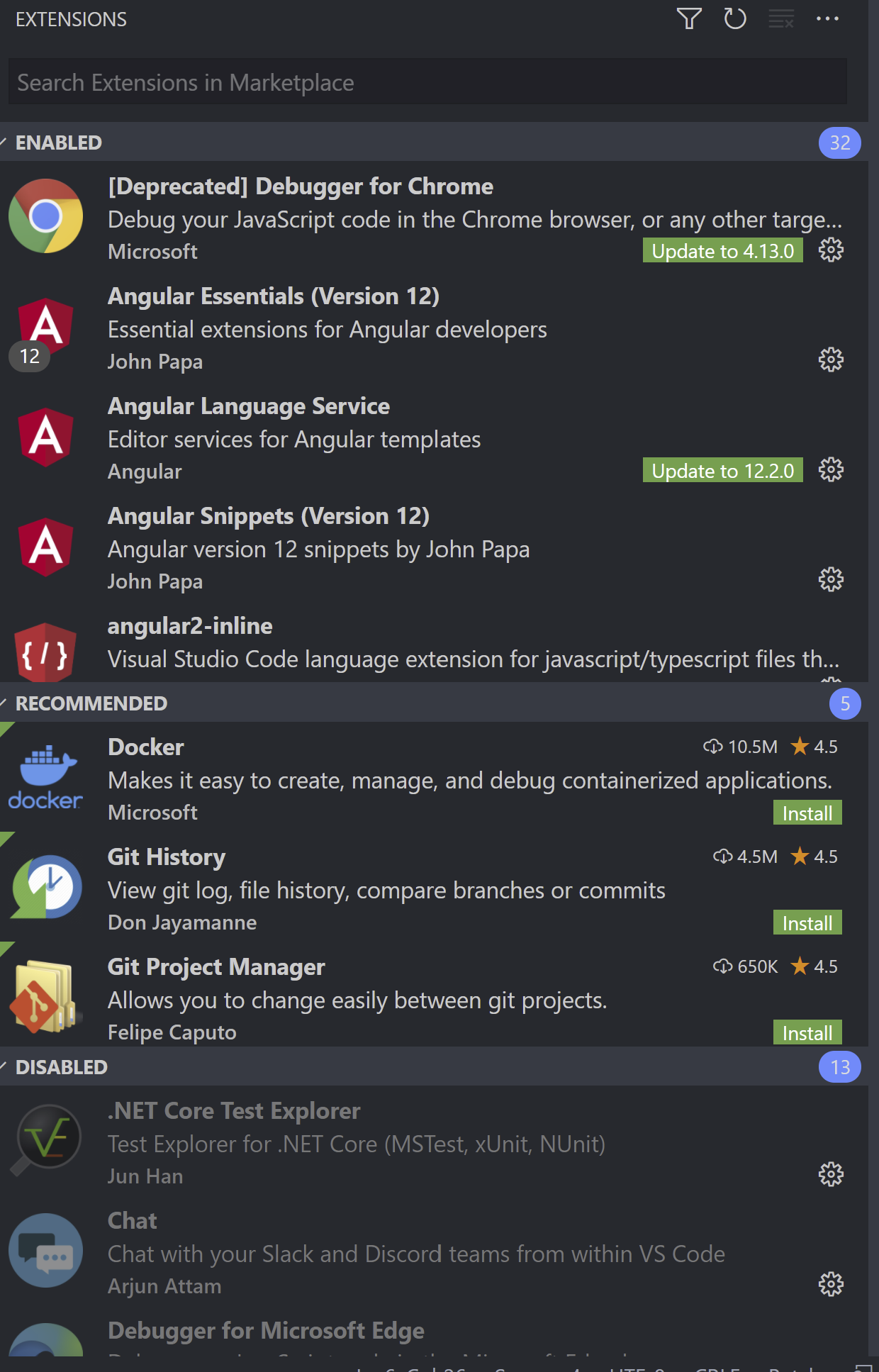Click the .NET Core Test Explorer icon
The width and height of the screenshot is (879, 1372).
(46, 1140)
